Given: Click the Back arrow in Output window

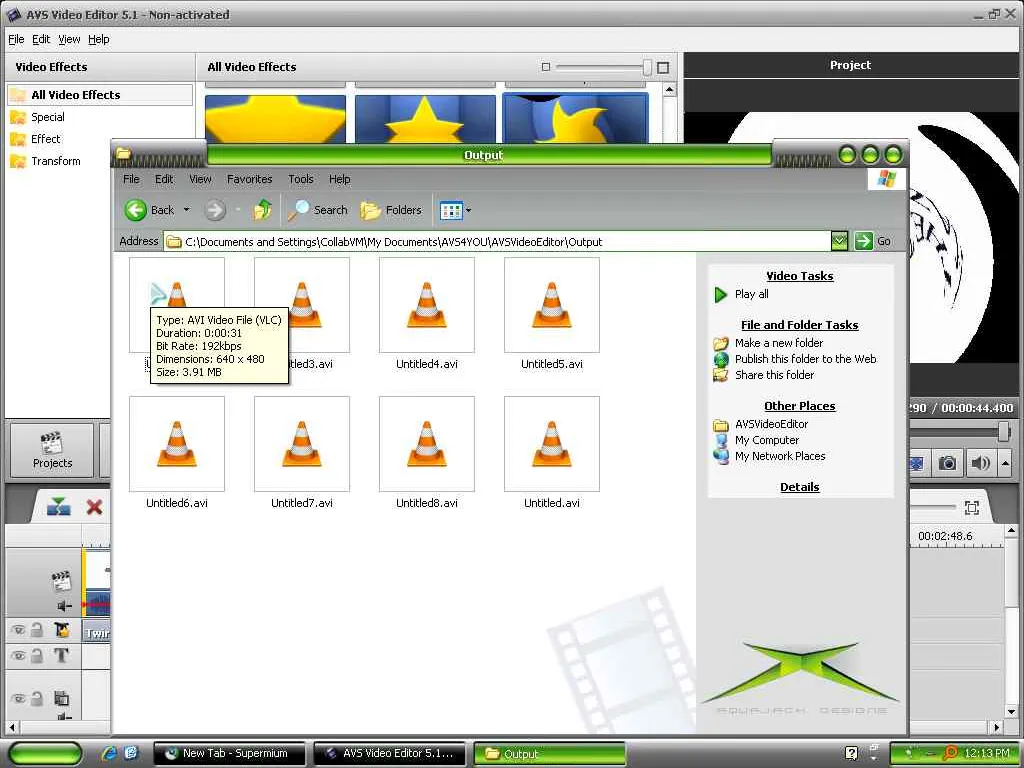Looking at the screenshot, I should tap(136, 210).
